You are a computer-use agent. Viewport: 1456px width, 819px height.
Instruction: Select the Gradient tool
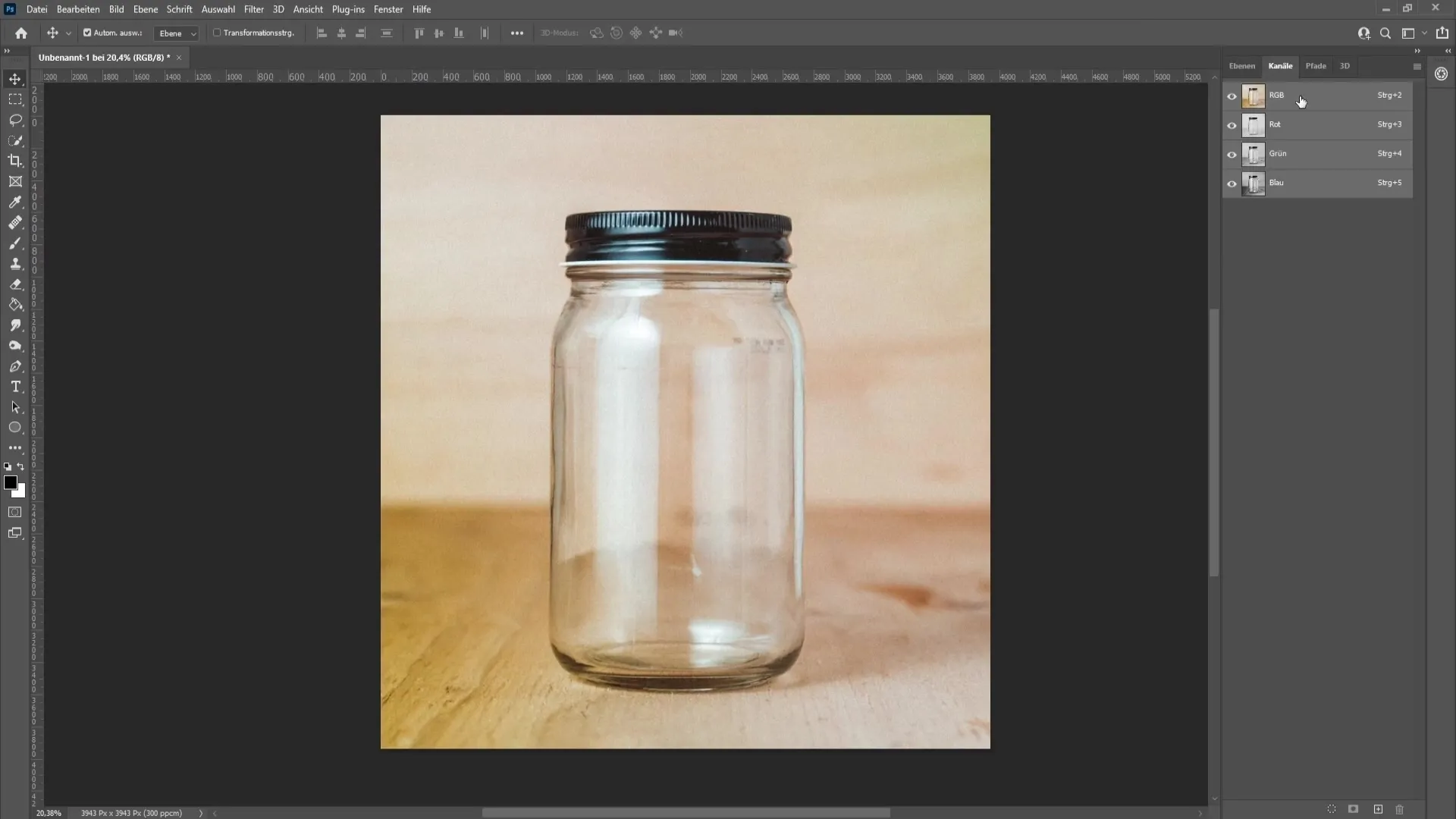point(15,304)
